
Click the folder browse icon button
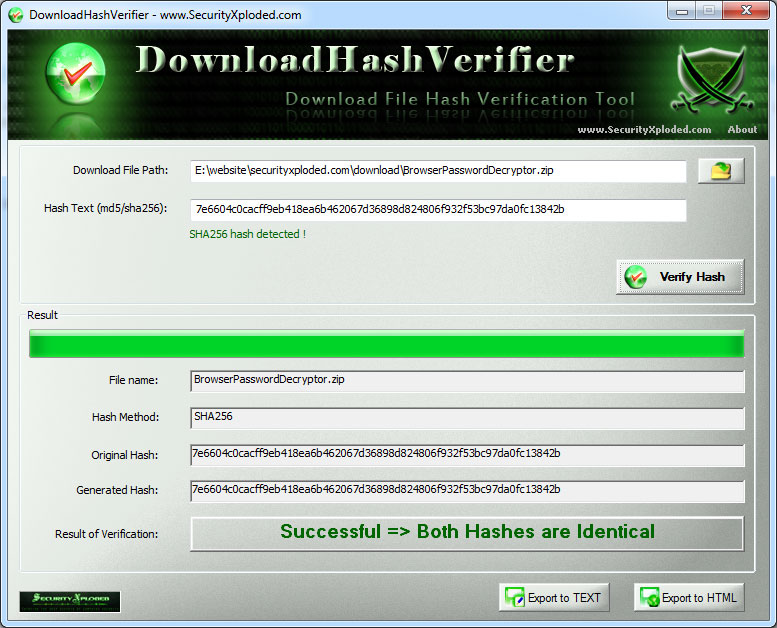coord(720,171)
